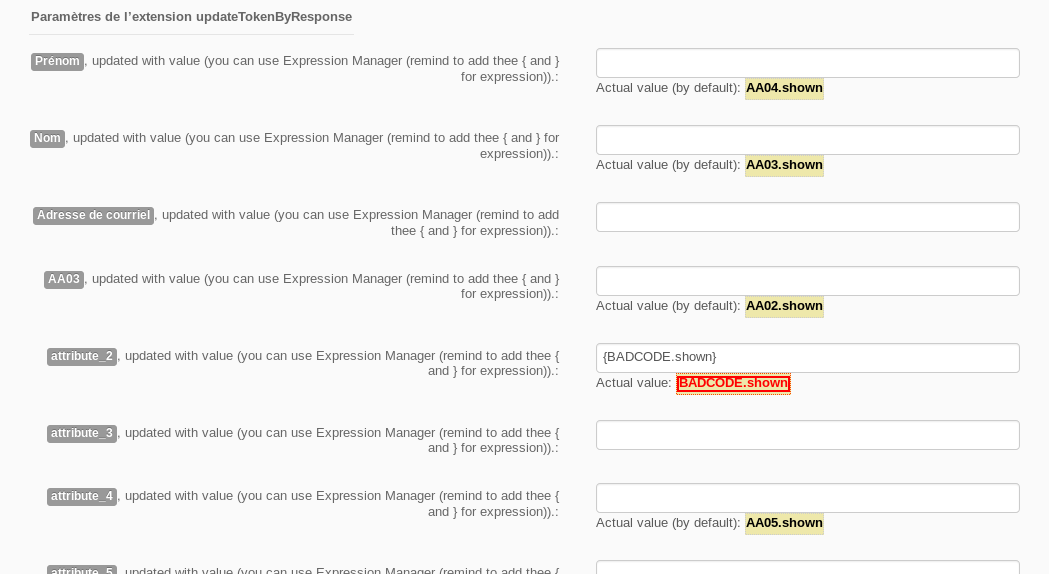
Task: Click the attribute_4 label badge
Action: (82, 497)
